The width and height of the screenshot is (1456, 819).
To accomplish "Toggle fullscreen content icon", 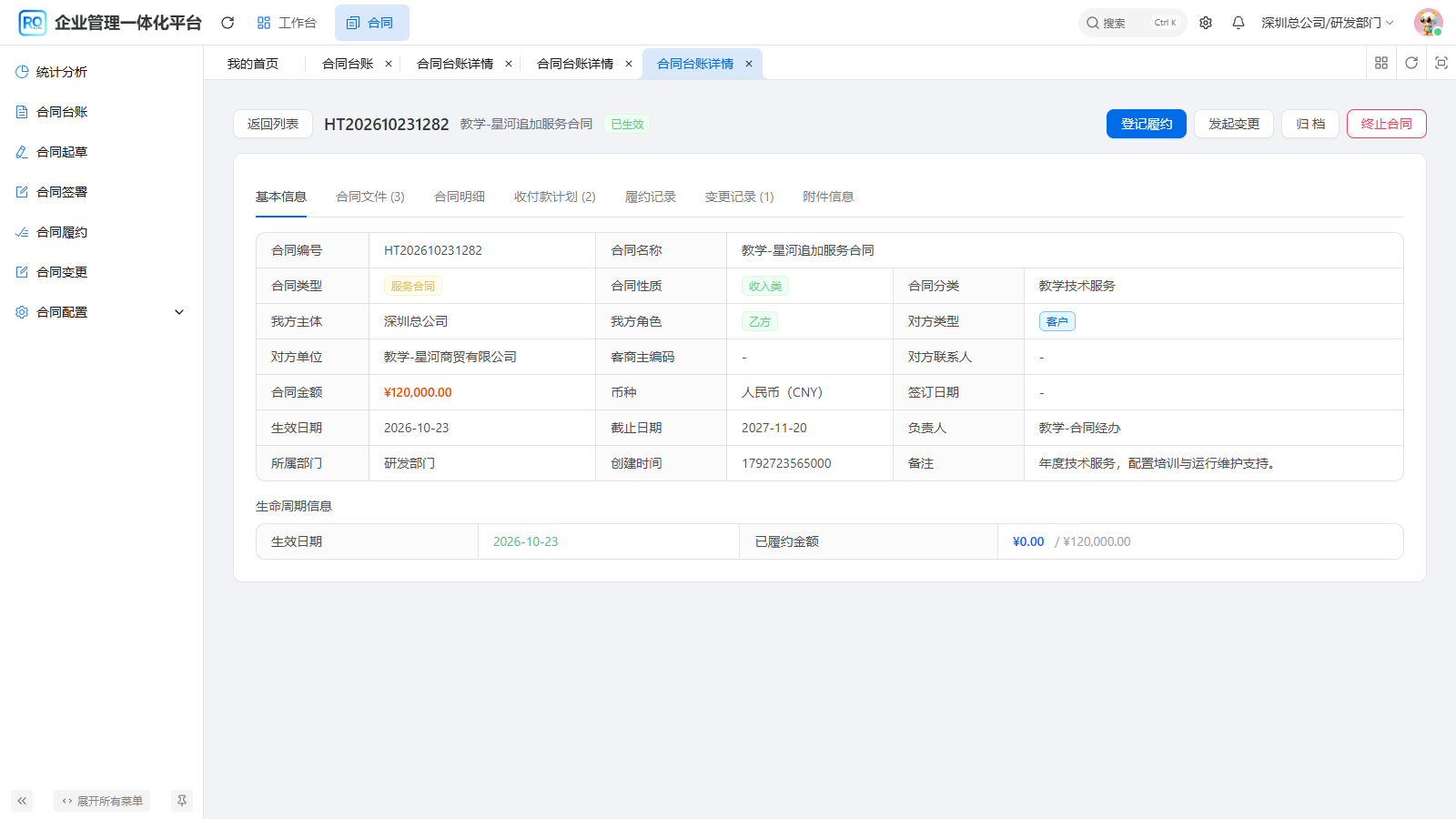I will pyautogui.click(x=1441, y=63).
